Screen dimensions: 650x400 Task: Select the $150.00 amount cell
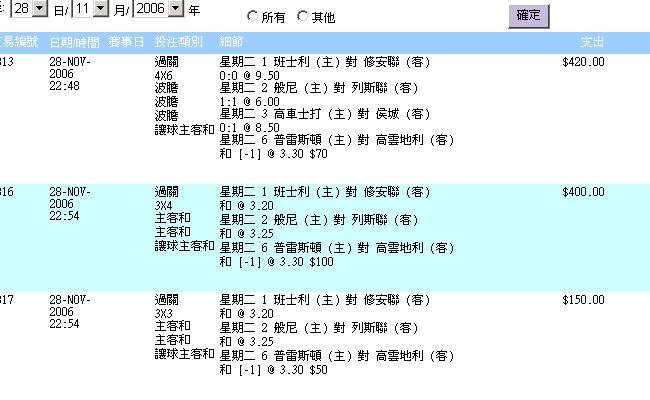click(x=583, y=300)
